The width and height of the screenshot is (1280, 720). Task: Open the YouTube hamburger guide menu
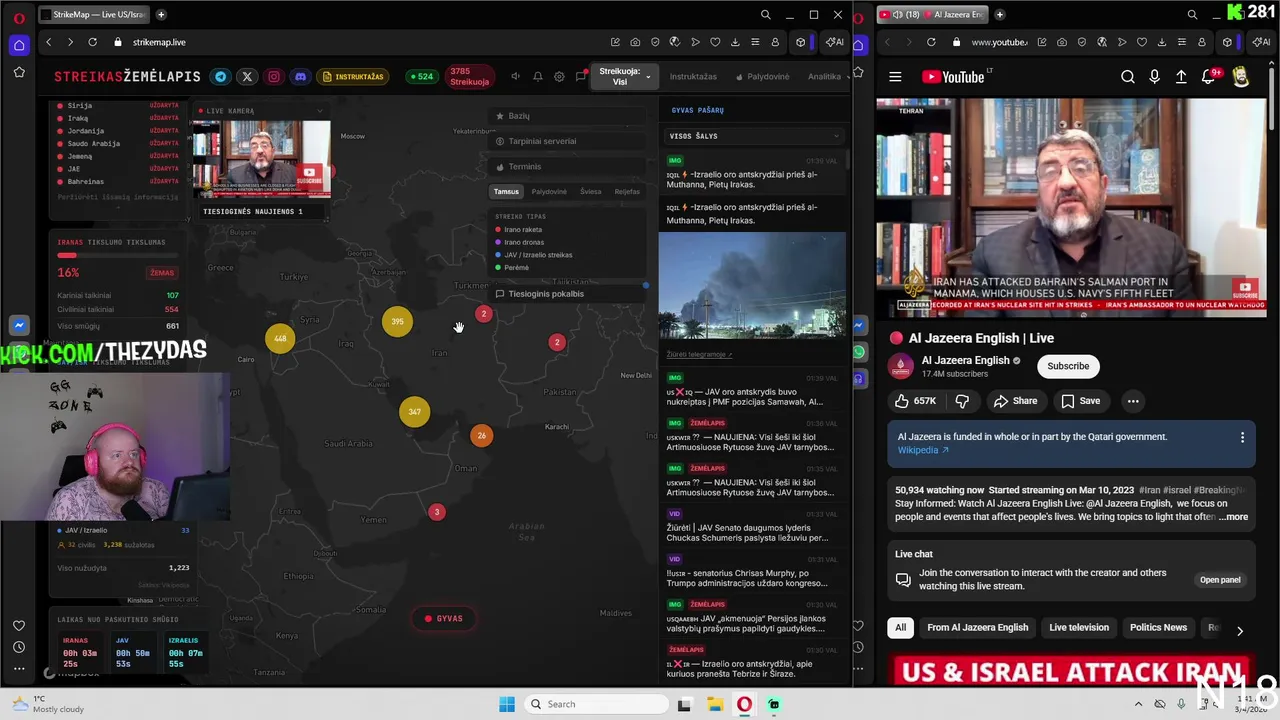coord(895,77)
